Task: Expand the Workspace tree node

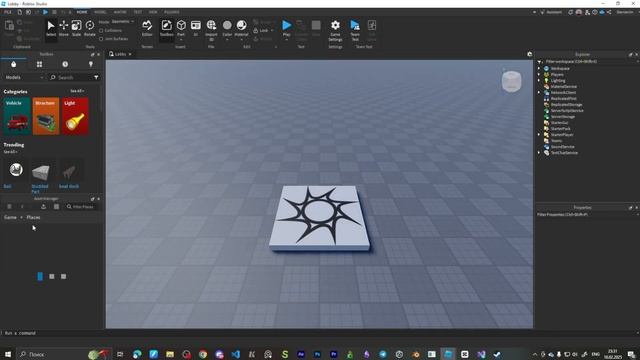Action: coord(539,68)
